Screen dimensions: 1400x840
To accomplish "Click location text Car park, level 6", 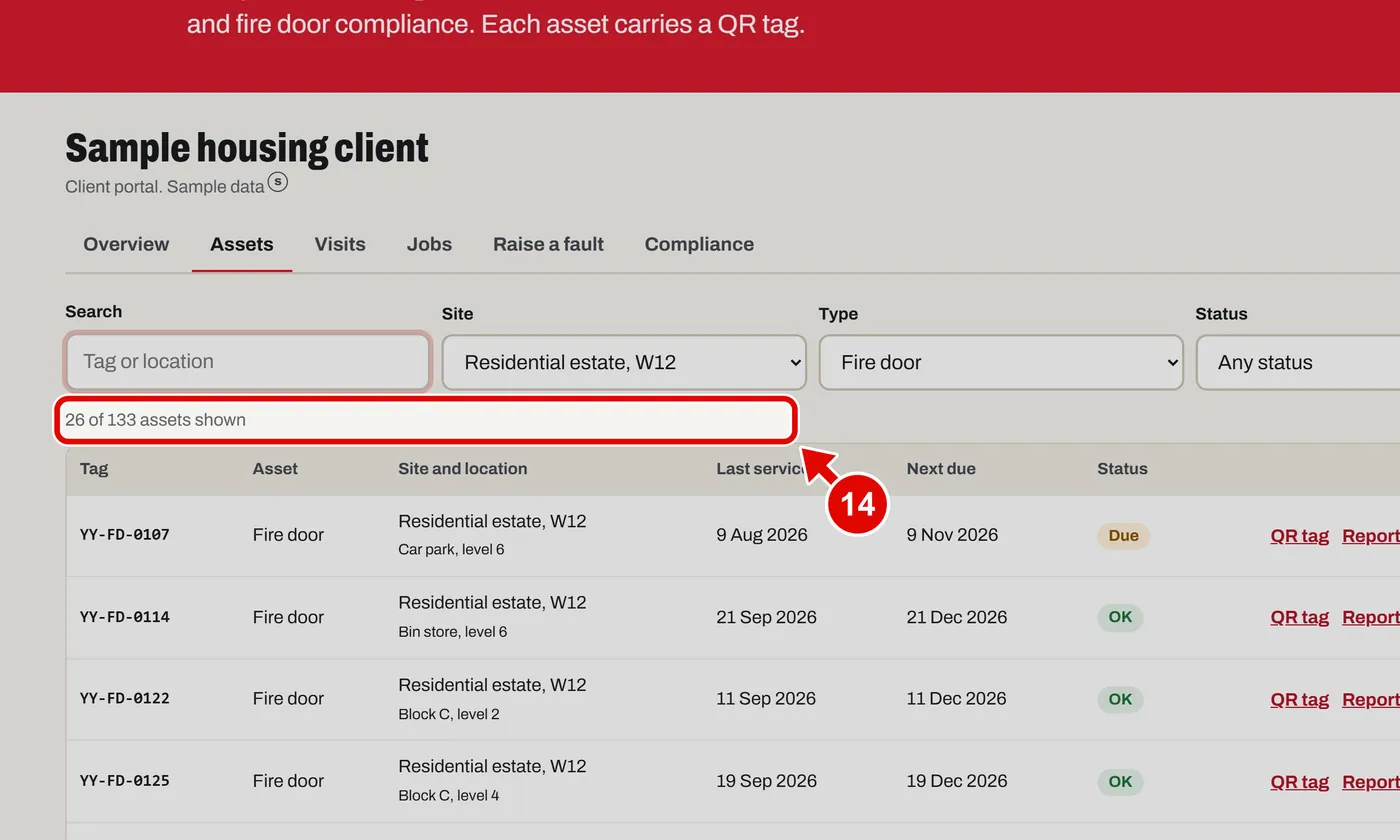I will click(451, 549).
